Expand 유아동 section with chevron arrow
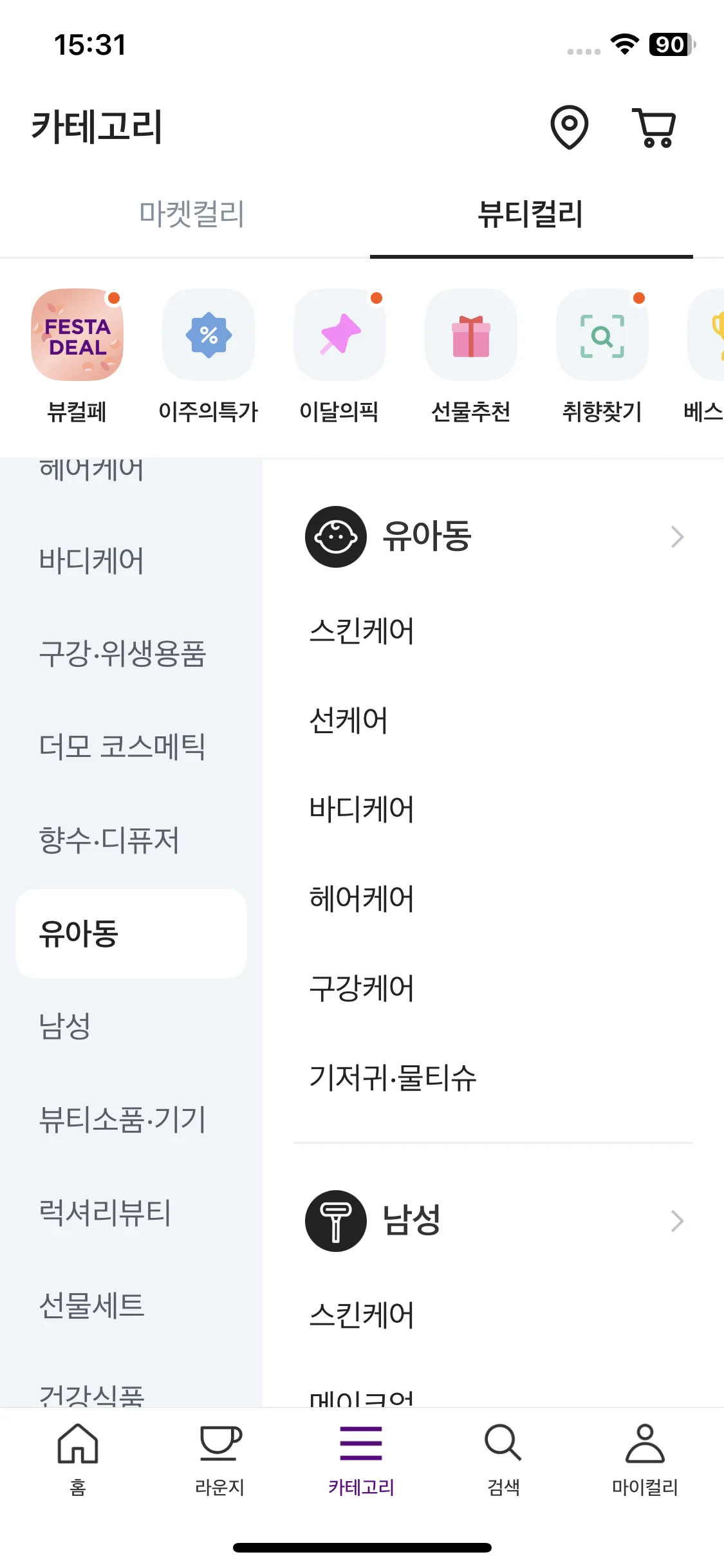Image resolution: width=724 pixels, height=1568 pixels. 677,537
